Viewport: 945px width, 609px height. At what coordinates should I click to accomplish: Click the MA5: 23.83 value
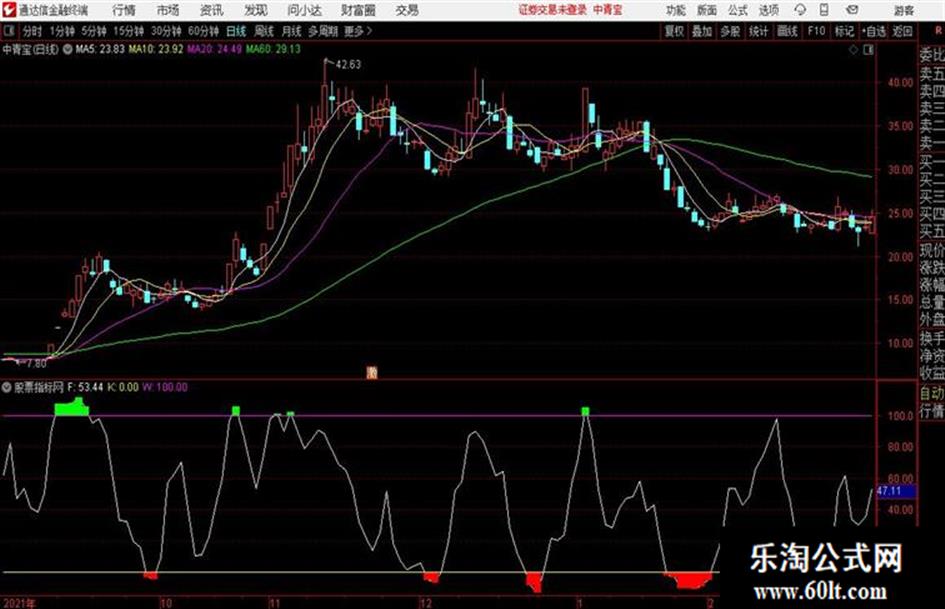point(100,49)
